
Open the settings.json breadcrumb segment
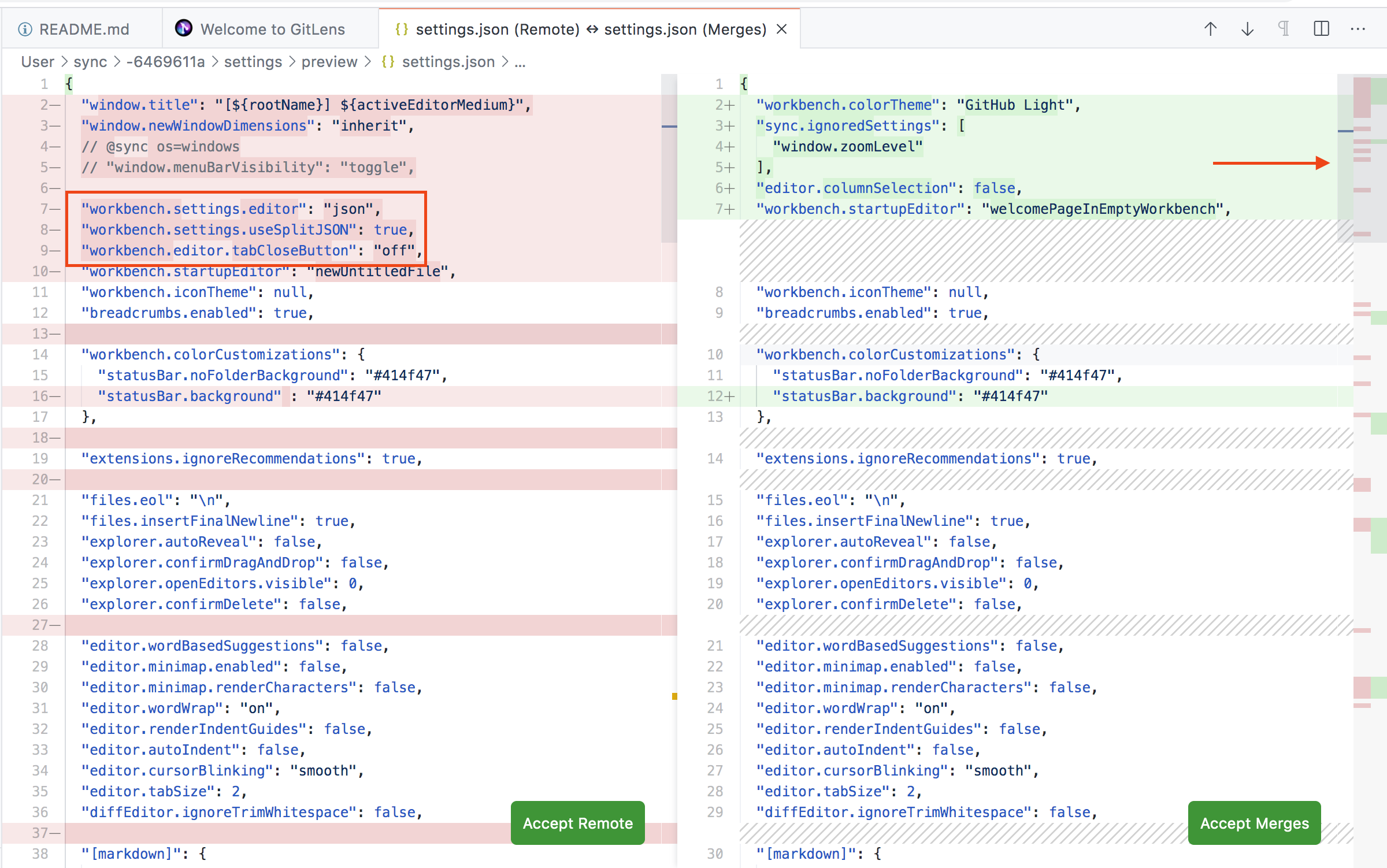tap(448, 62)
